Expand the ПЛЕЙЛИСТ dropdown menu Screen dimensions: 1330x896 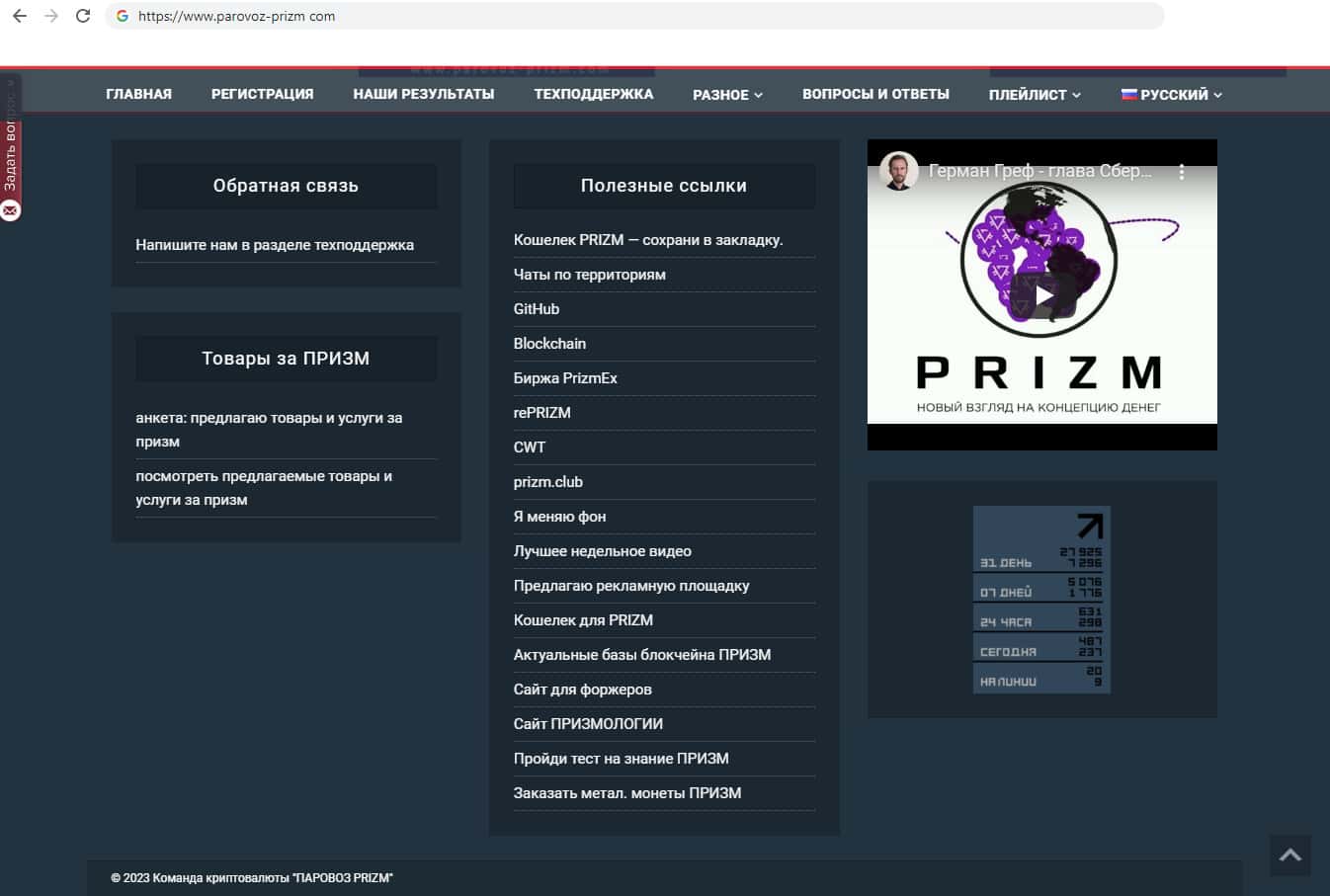(x=1035, y=95)
